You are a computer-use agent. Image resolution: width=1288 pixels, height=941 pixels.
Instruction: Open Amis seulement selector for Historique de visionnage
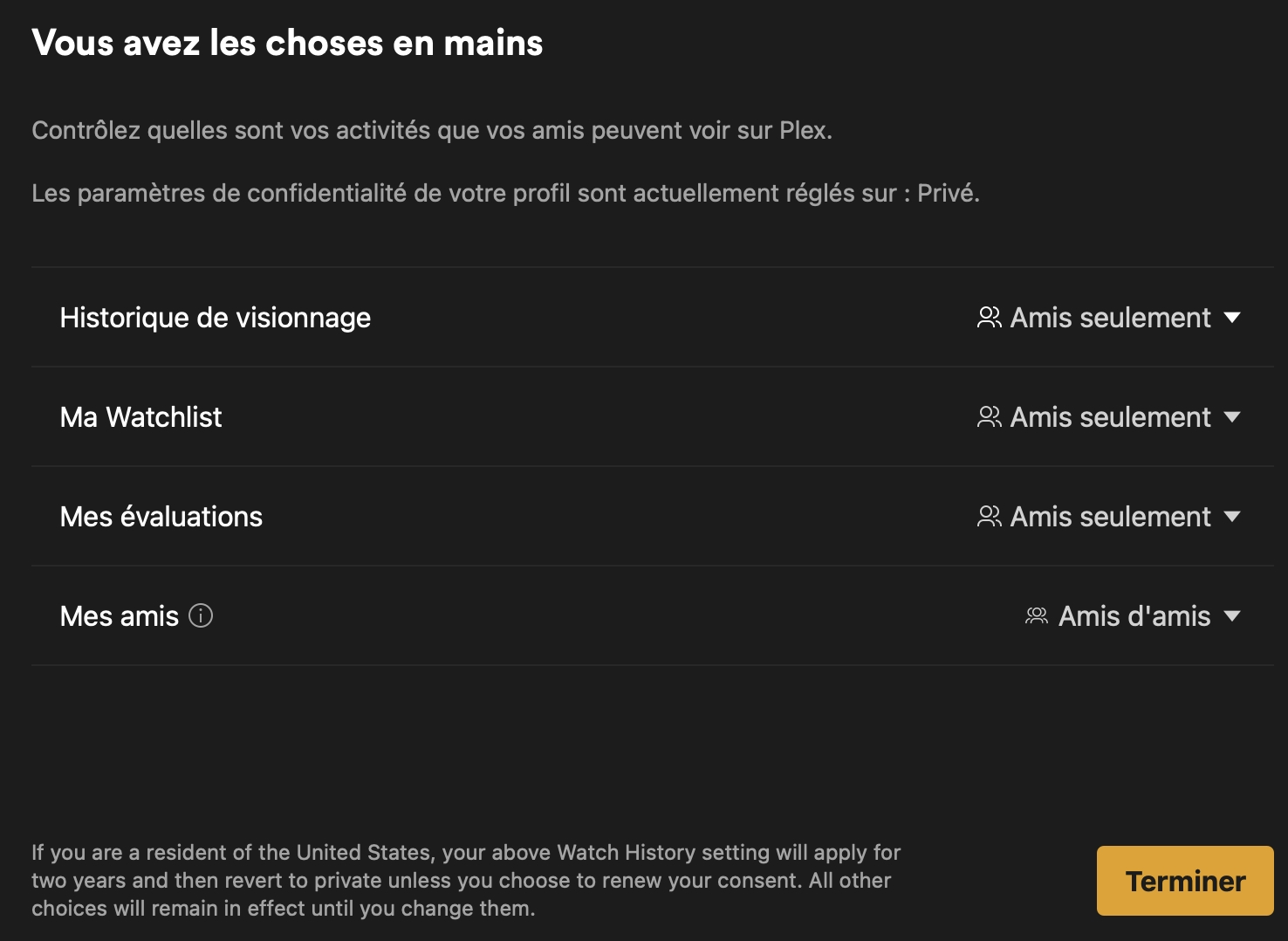point(1110,318)
